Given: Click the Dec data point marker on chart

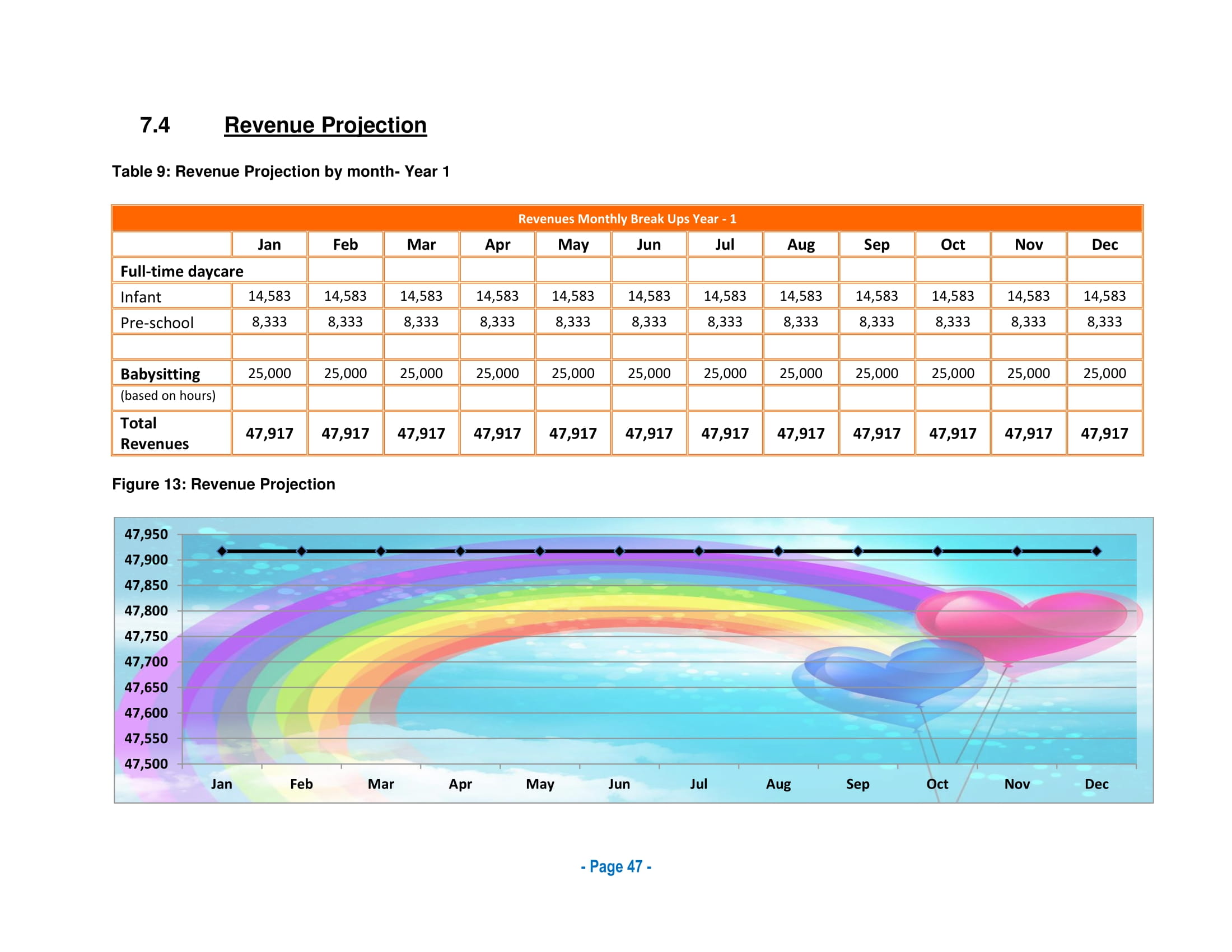Looking at the screenshot, I should pos(1096,551).
